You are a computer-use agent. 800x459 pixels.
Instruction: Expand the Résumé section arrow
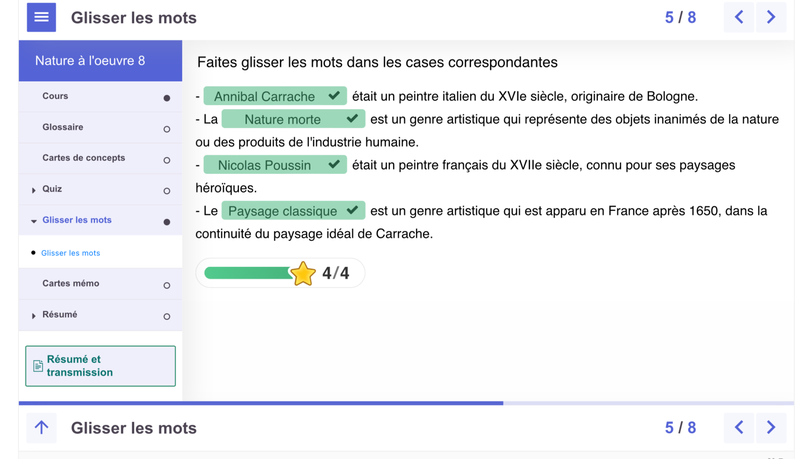tap(34, 316)
